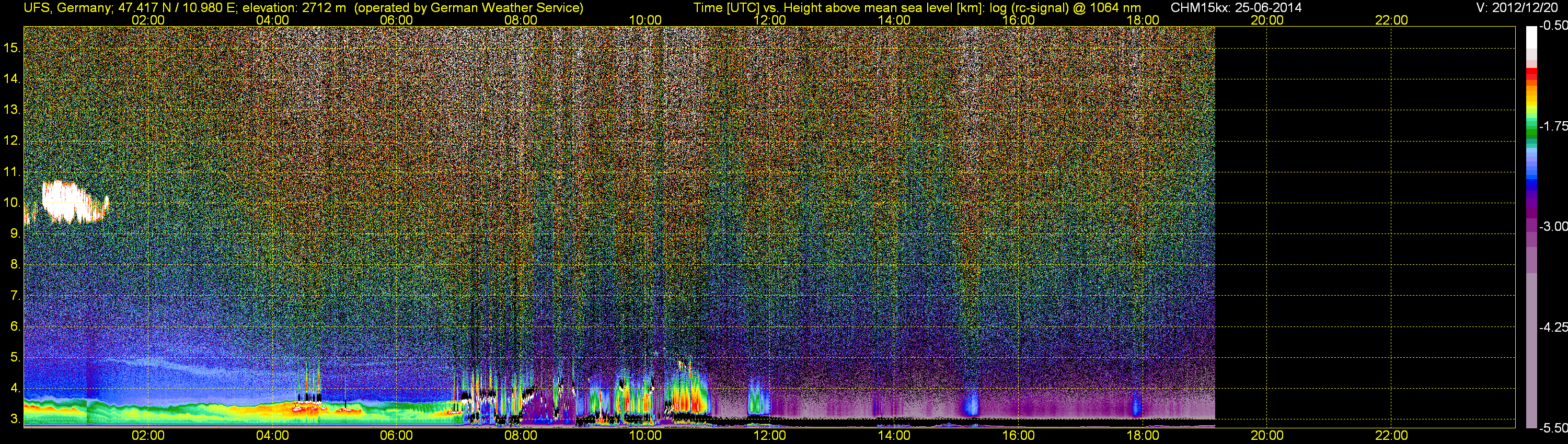Click the 04:00 label on the top time axis
The image size is (1568, 444).
[x=272, y=20]
